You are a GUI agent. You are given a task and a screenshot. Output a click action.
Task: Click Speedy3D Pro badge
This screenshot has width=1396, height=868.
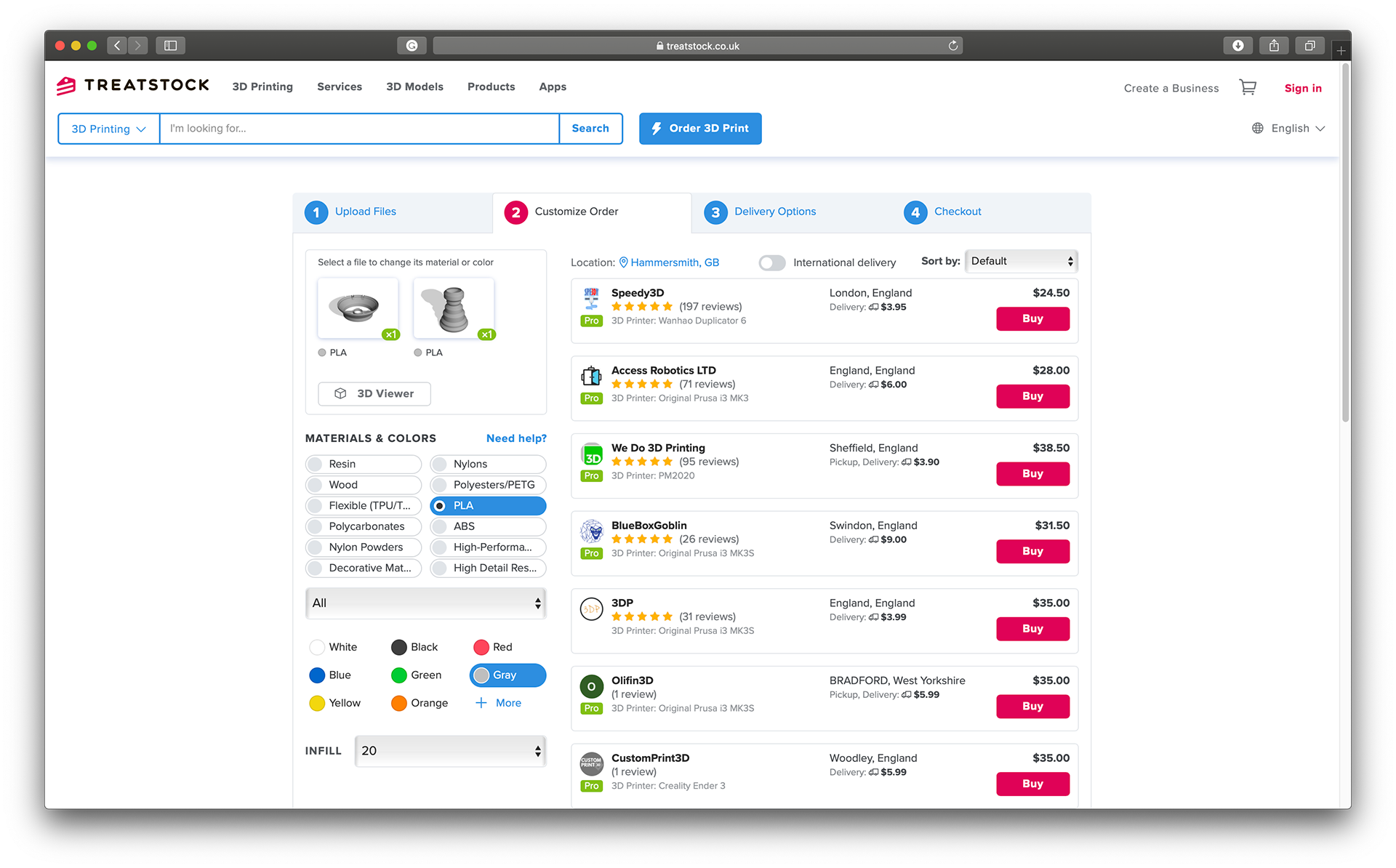[x=592, y=321]
